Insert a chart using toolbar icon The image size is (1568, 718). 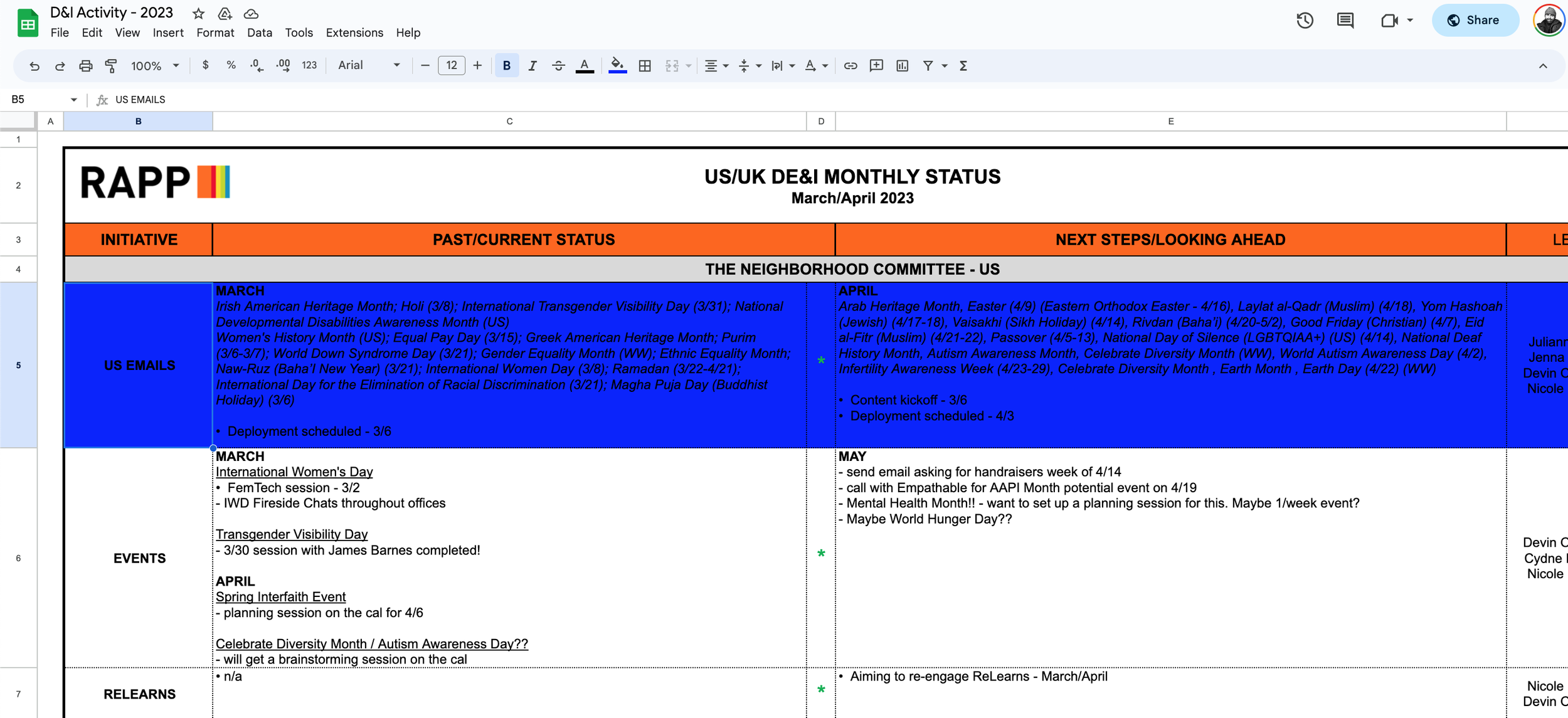tap(902, 66)
